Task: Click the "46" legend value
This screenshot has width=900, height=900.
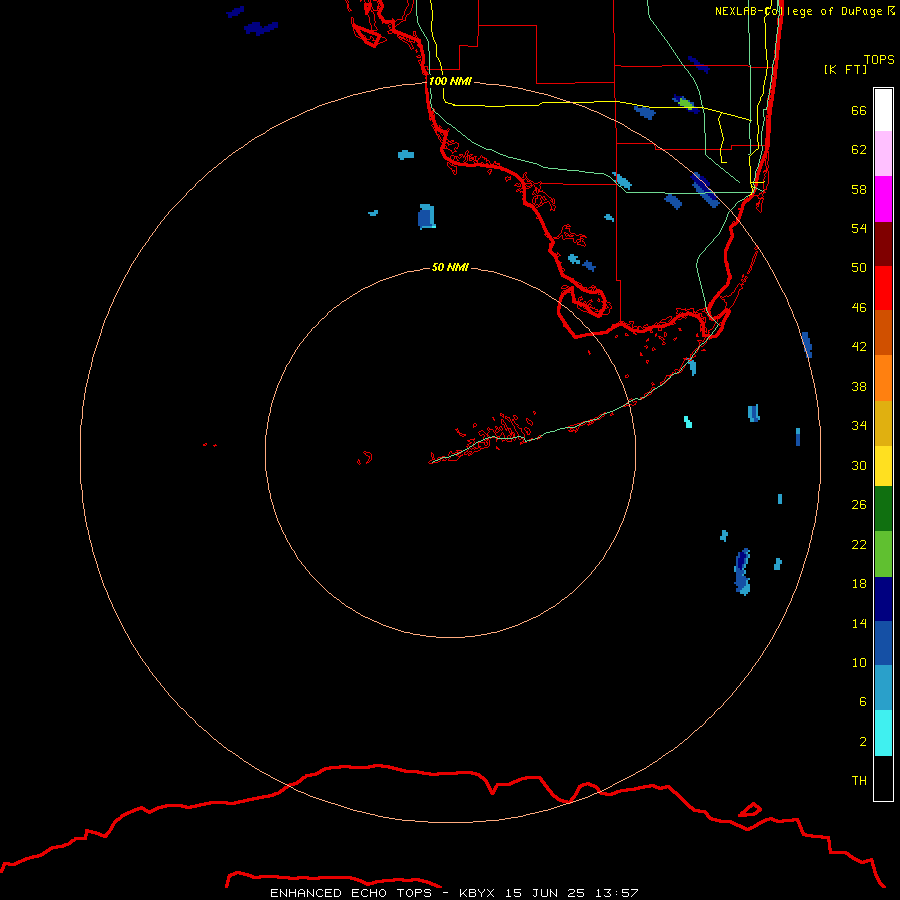Action: pyautogui.click(x=859, y=308)
